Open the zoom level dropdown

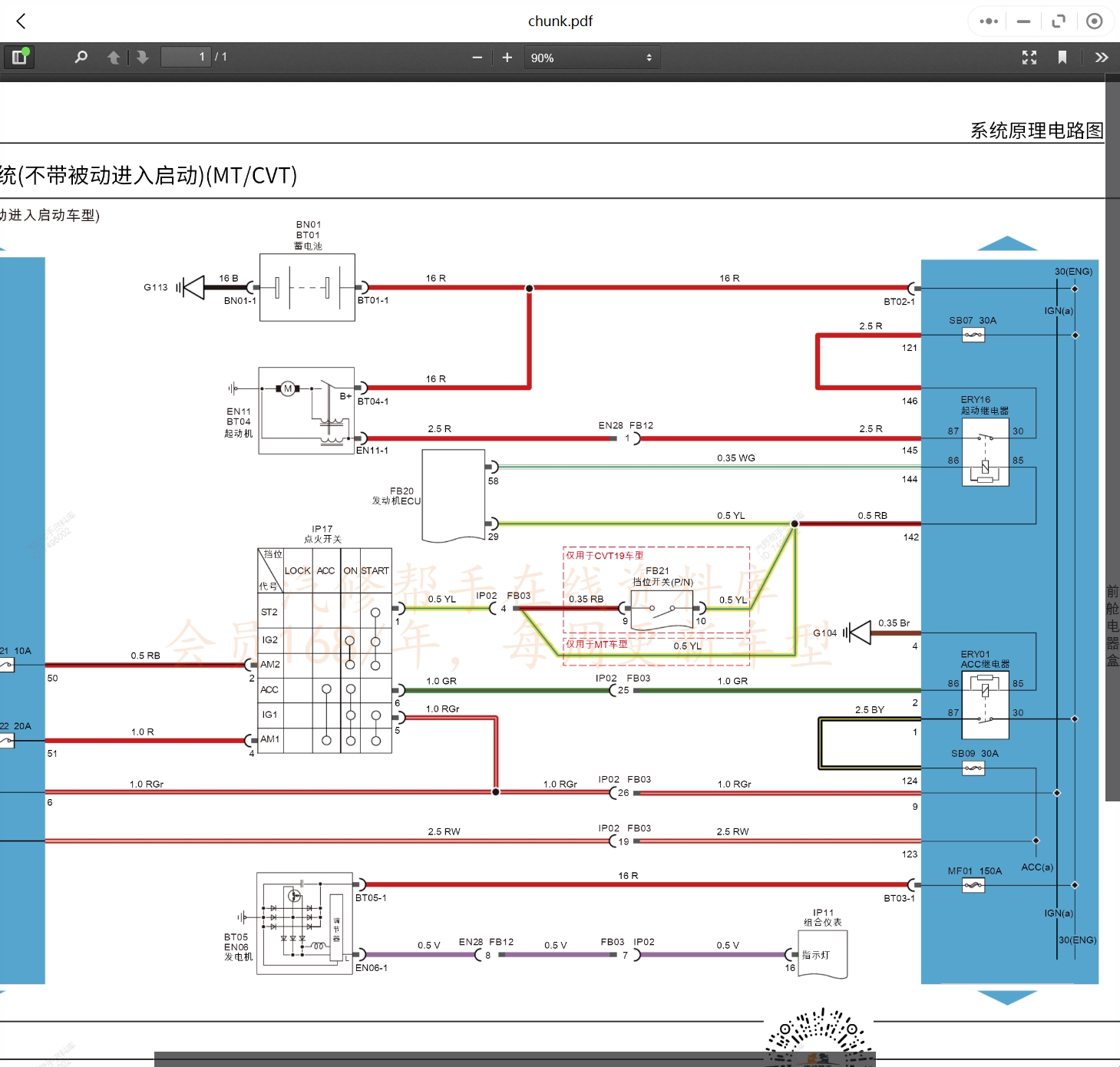592,57
